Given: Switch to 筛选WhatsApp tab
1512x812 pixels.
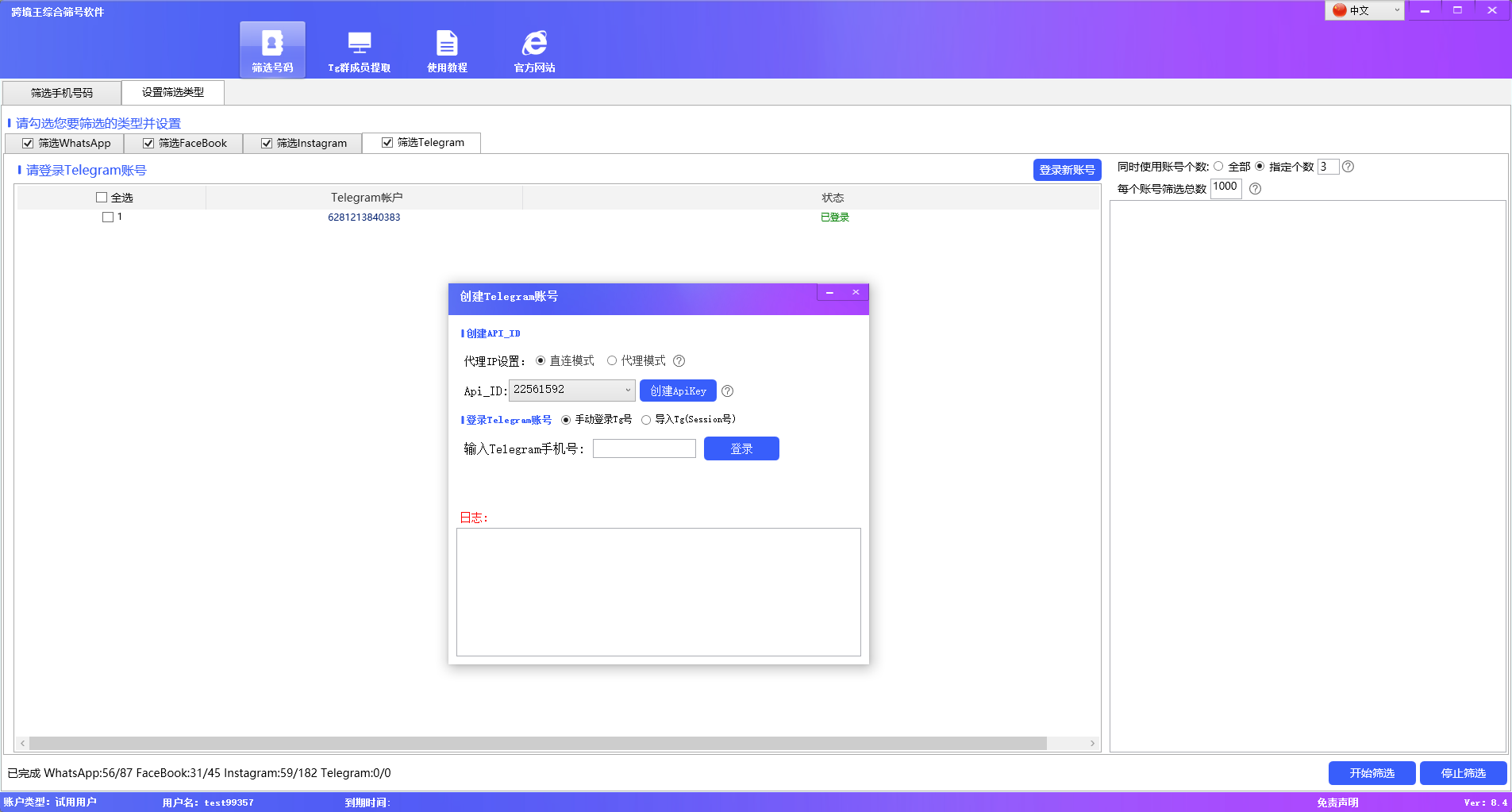Looking at the screenshot, I should coord(66,143).
